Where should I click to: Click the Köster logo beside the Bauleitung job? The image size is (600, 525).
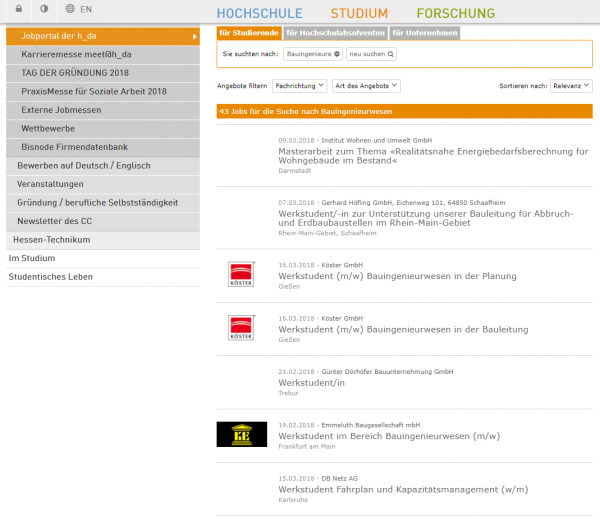[241, 328]
